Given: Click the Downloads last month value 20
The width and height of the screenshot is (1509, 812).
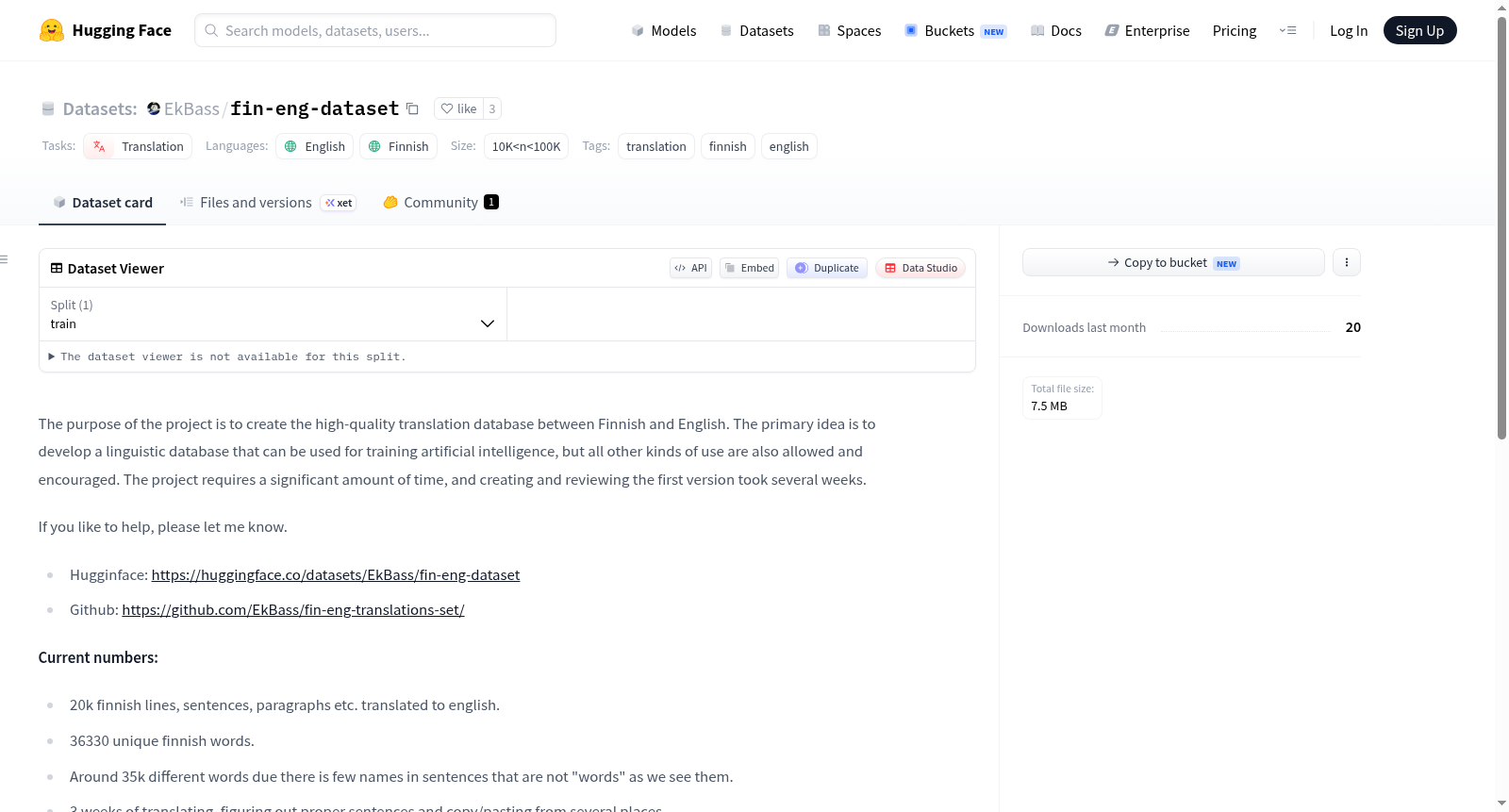Looking at the screenshot, I should (x=1352, y=327).
